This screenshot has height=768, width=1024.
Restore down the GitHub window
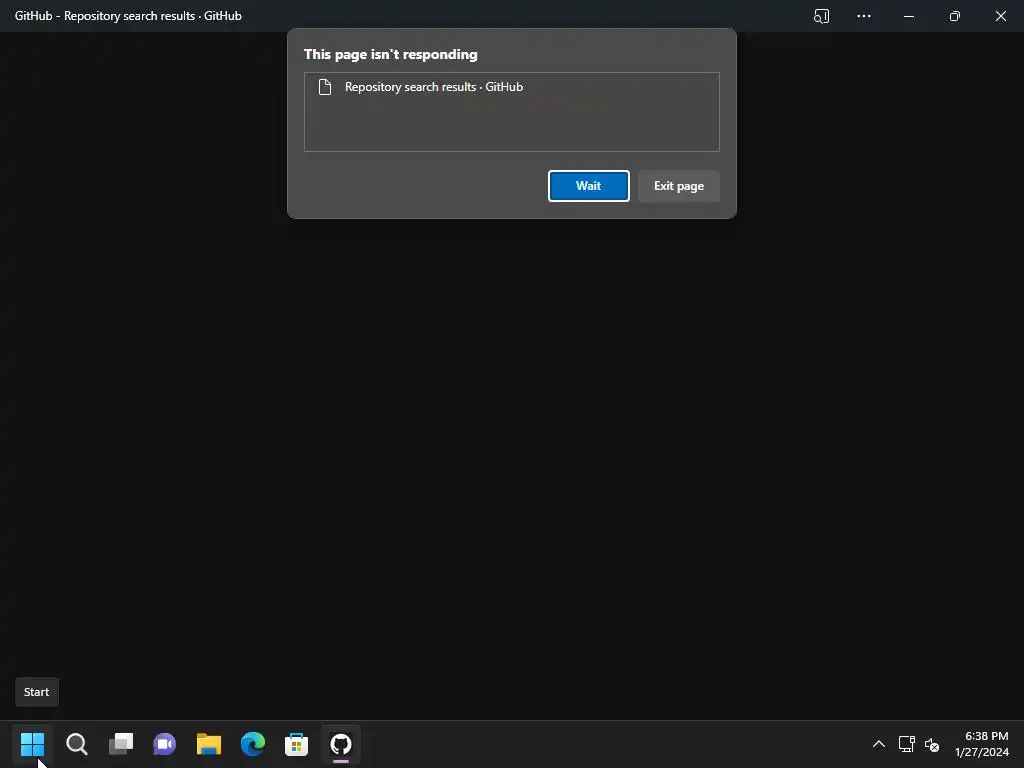[955, 16]
